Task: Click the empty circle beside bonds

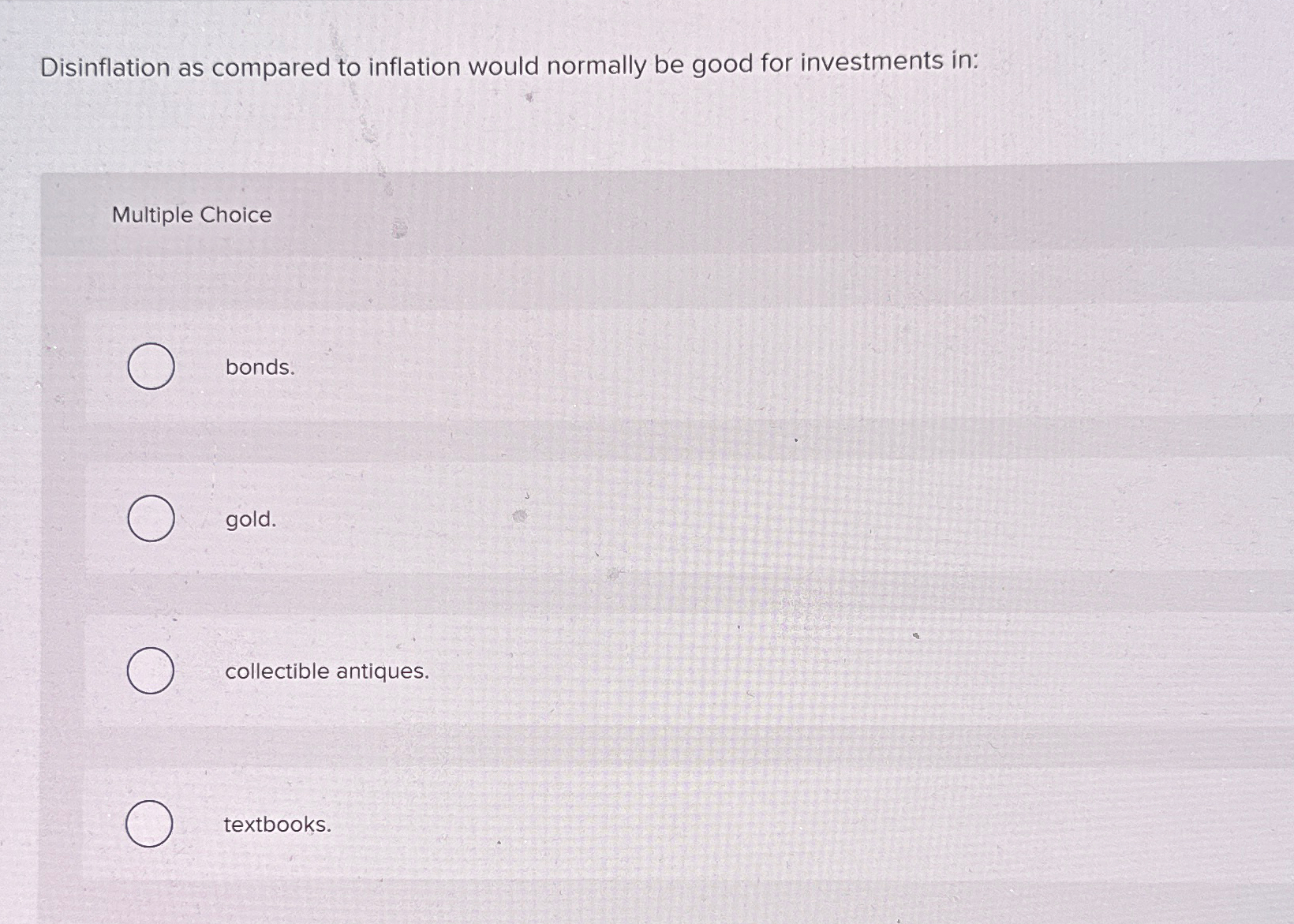Action: tap(150, 367)
